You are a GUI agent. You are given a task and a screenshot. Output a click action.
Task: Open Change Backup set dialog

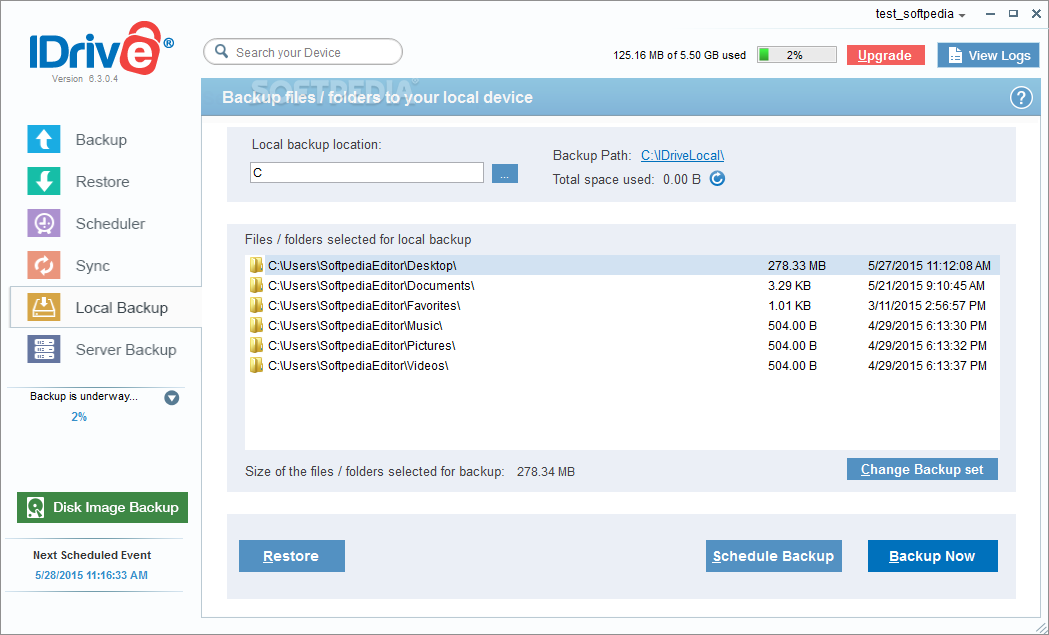[921, 468]
